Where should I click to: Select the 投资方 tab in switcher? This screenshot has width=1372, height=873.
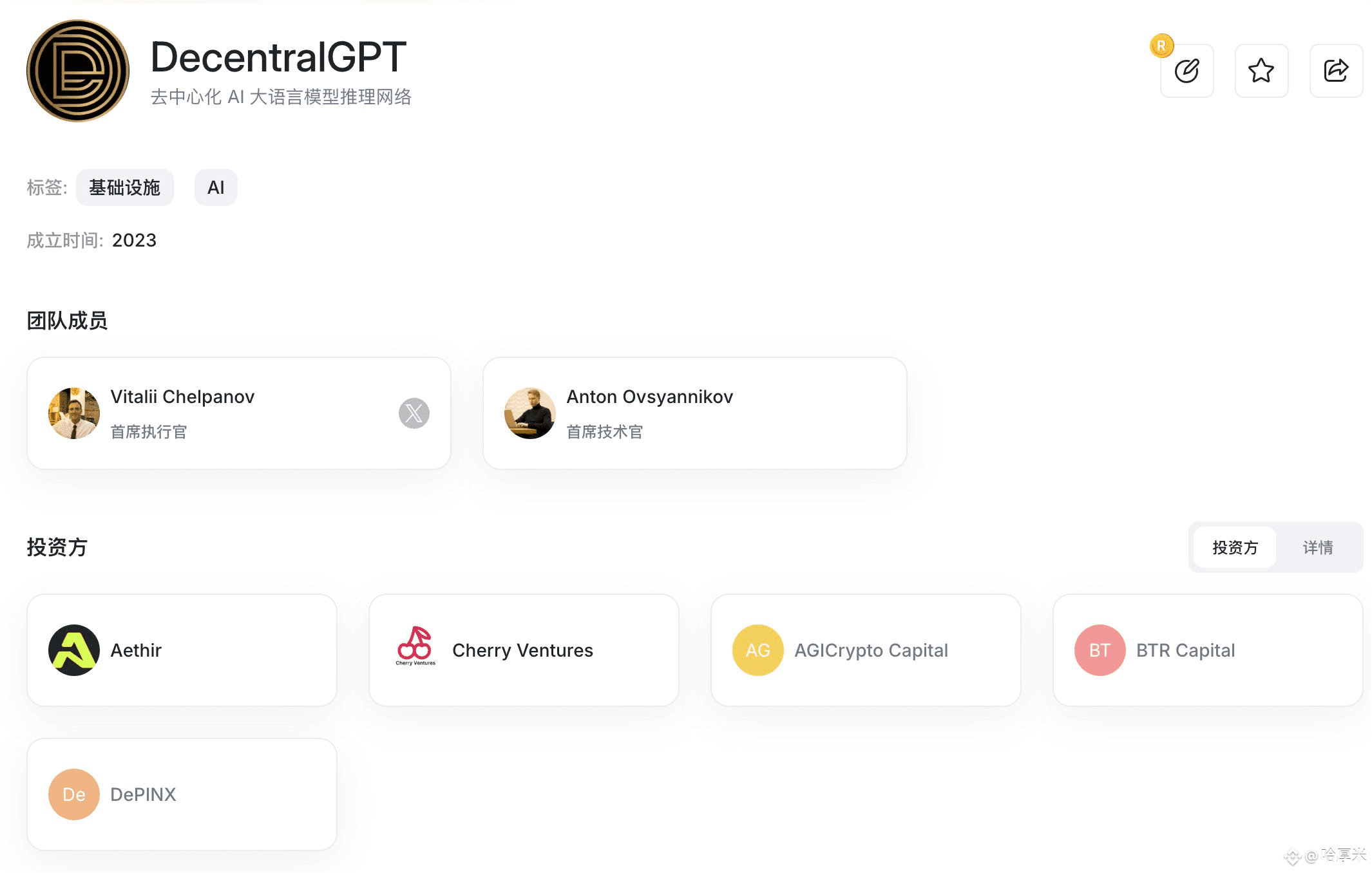tap(1235, 547)
